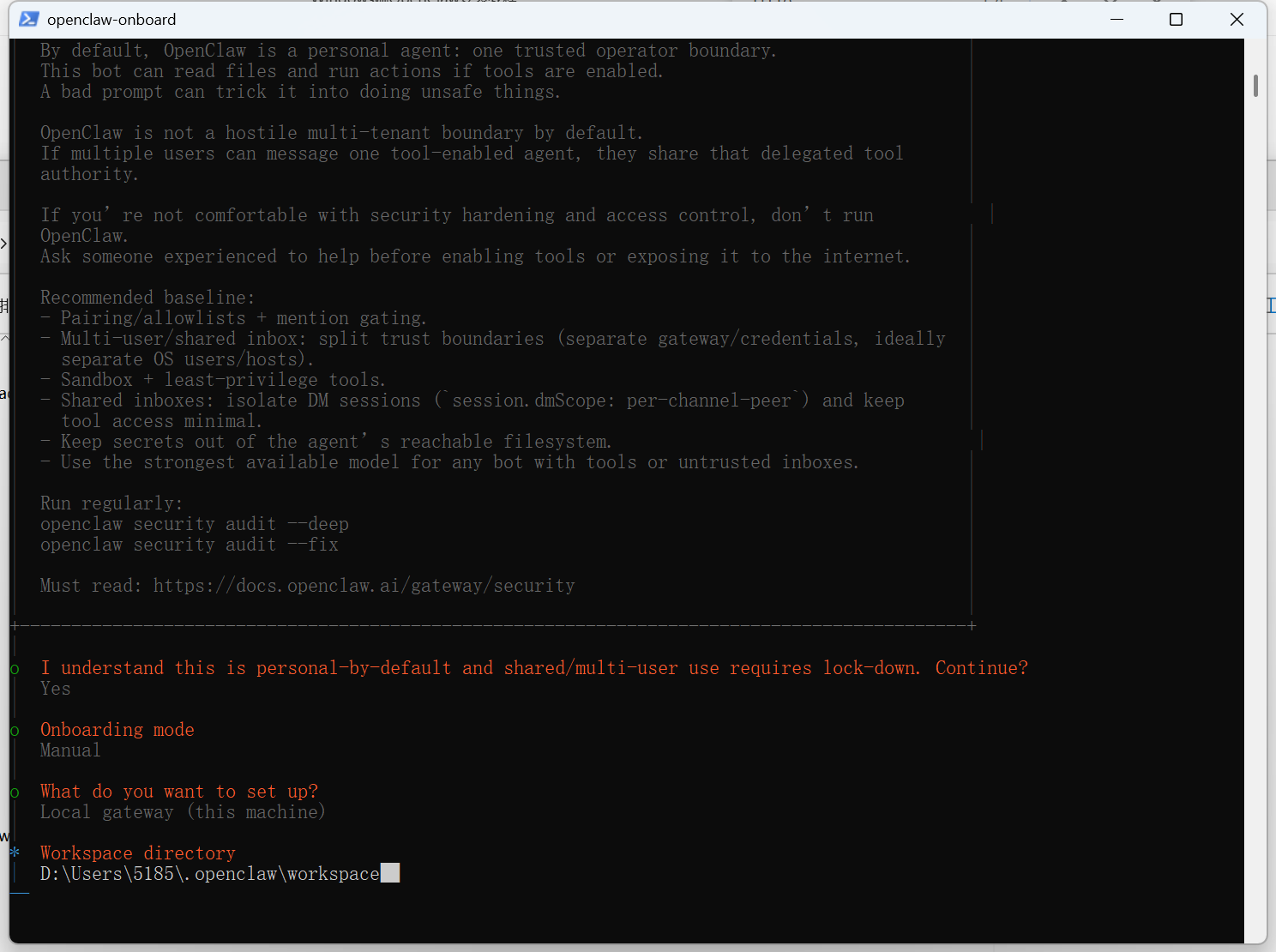
Task: Click the blinking cursor block after workspace
Action: coord(390,873)
